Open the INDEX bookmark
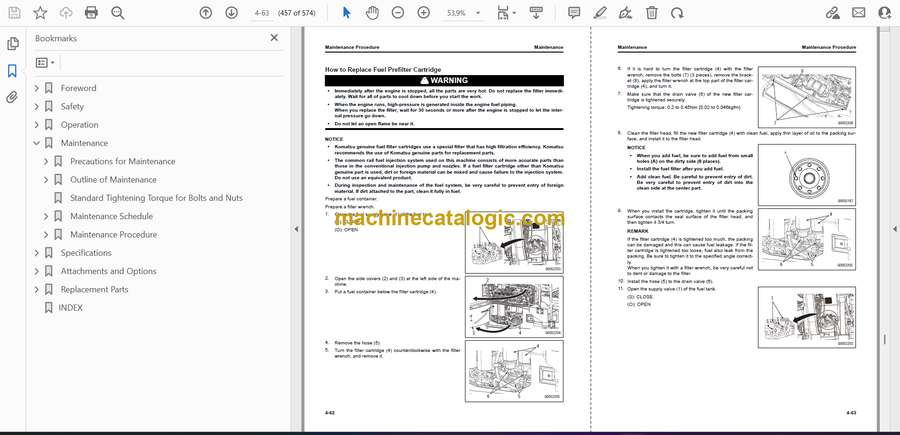 tap(70, 308)
